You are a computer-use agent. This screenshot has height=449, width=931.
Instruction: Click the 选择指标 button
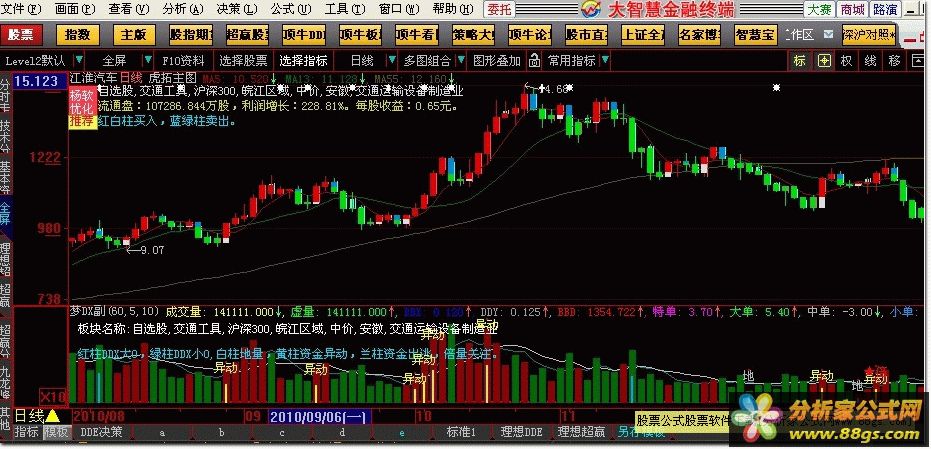pos(303,61)
